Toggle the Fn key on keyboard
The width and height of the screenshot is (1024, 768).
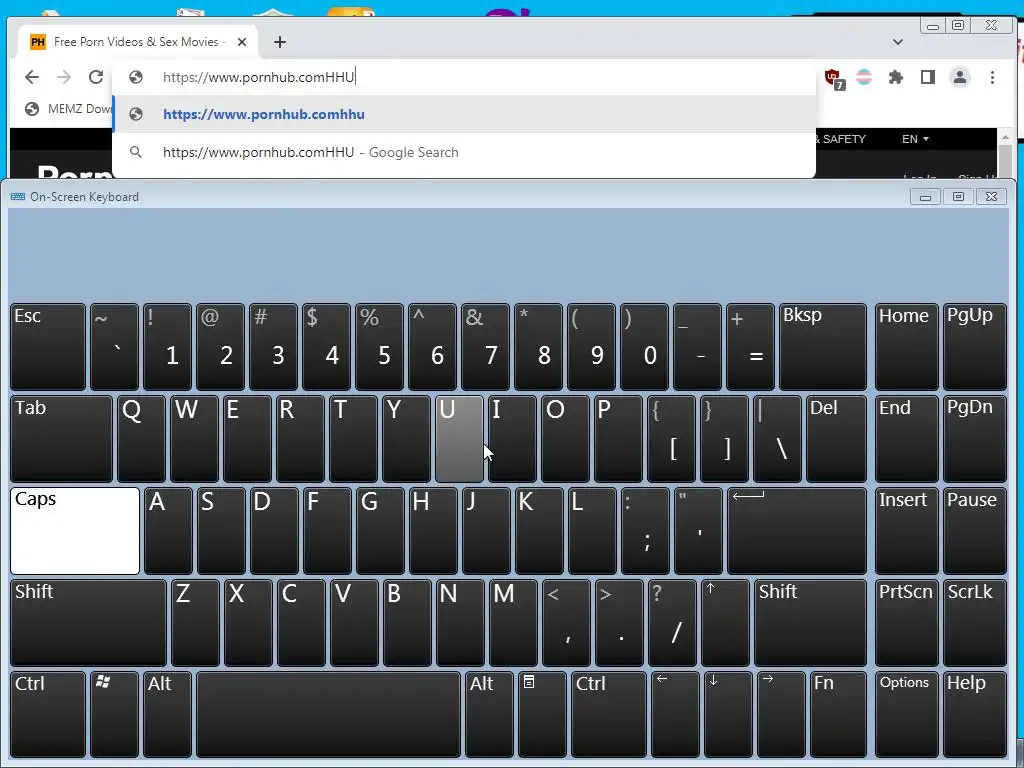[838, 714]
